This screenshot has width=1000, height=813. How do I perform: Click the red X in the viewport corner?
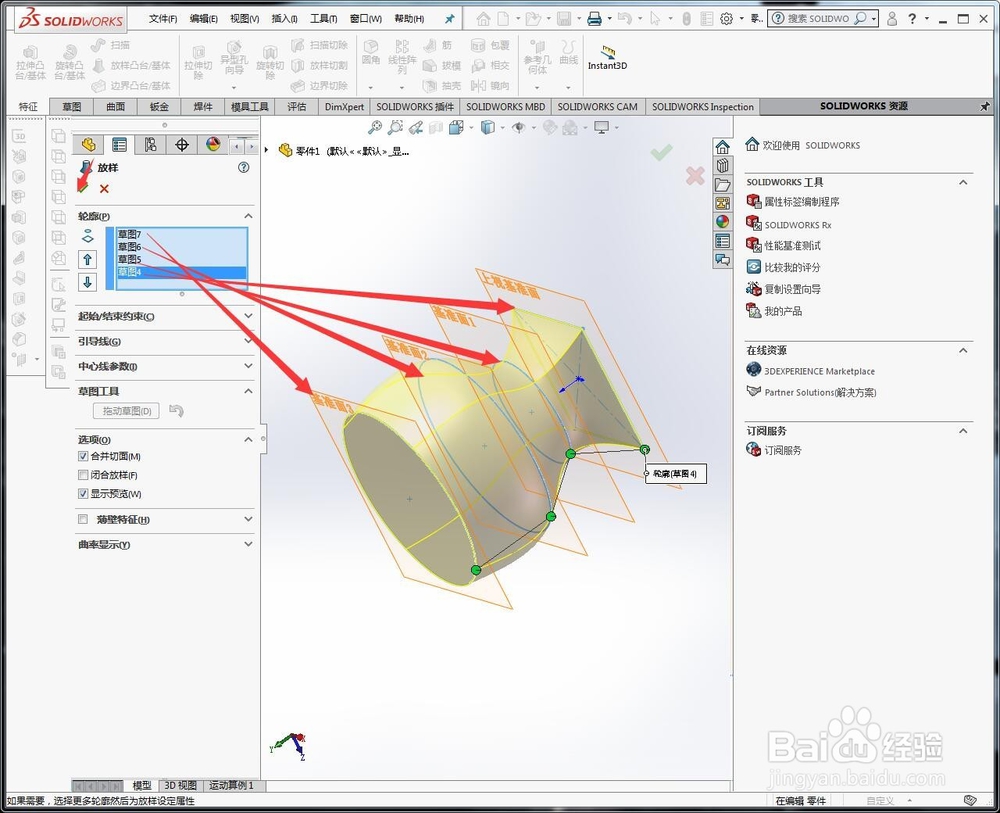coord(695,176)
